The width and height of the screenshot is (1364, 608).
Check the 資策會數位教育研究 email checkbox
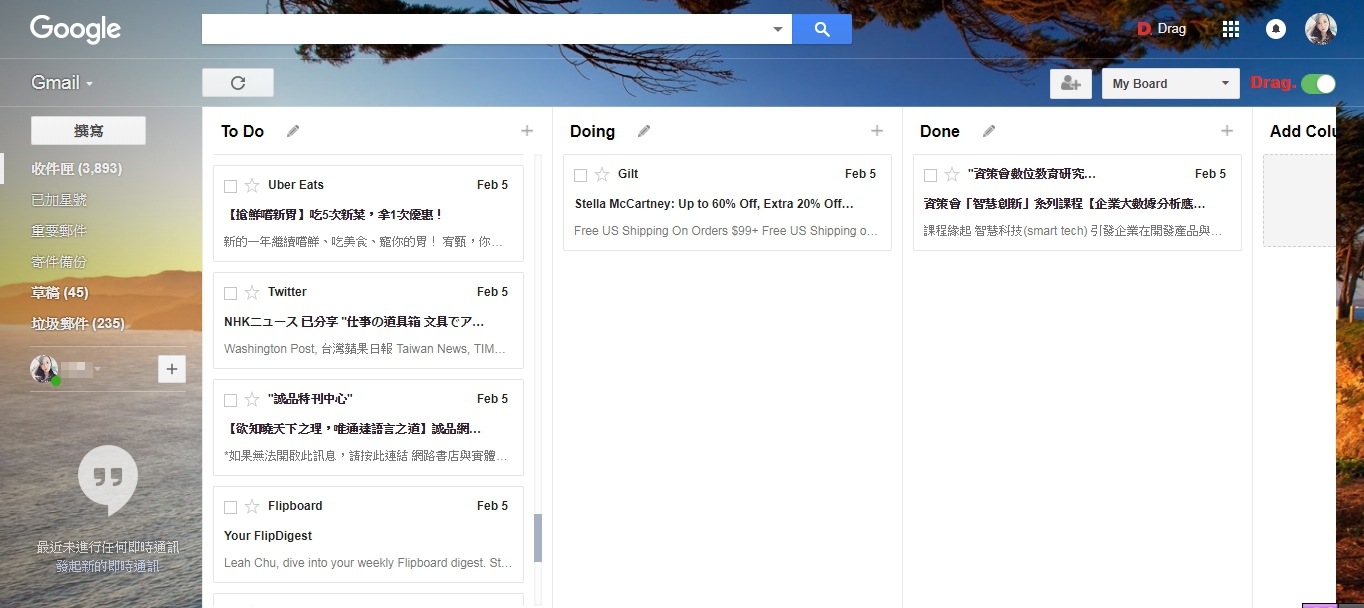(930, 175)
